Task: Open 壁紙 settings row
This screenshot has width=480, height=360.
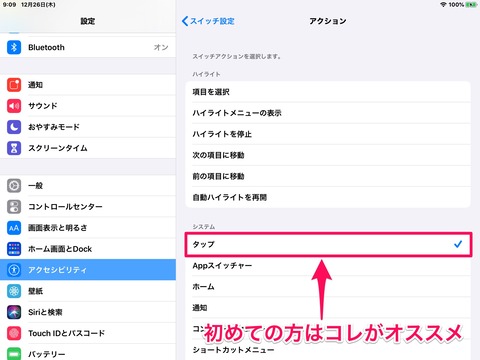Action: pyautogui.click(x=88, y=291)
